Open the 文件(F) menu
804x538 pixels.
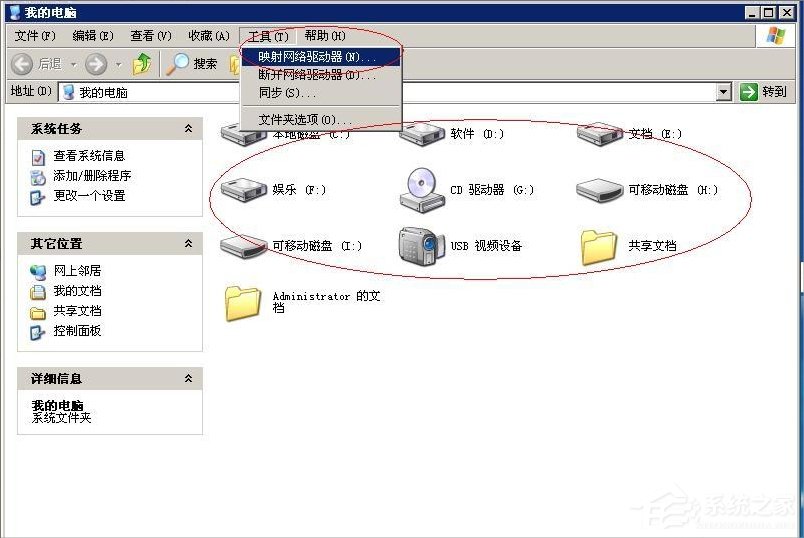click(35, 36)
